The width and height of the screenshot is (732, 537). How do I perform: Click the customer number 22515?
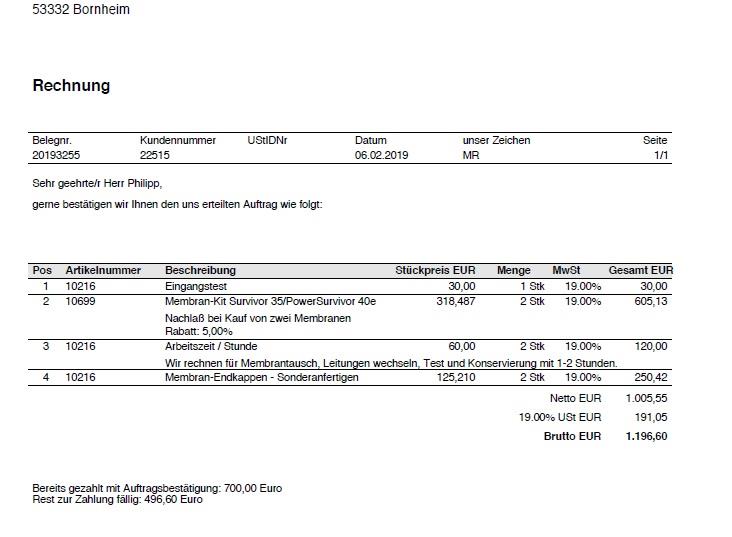155,155
